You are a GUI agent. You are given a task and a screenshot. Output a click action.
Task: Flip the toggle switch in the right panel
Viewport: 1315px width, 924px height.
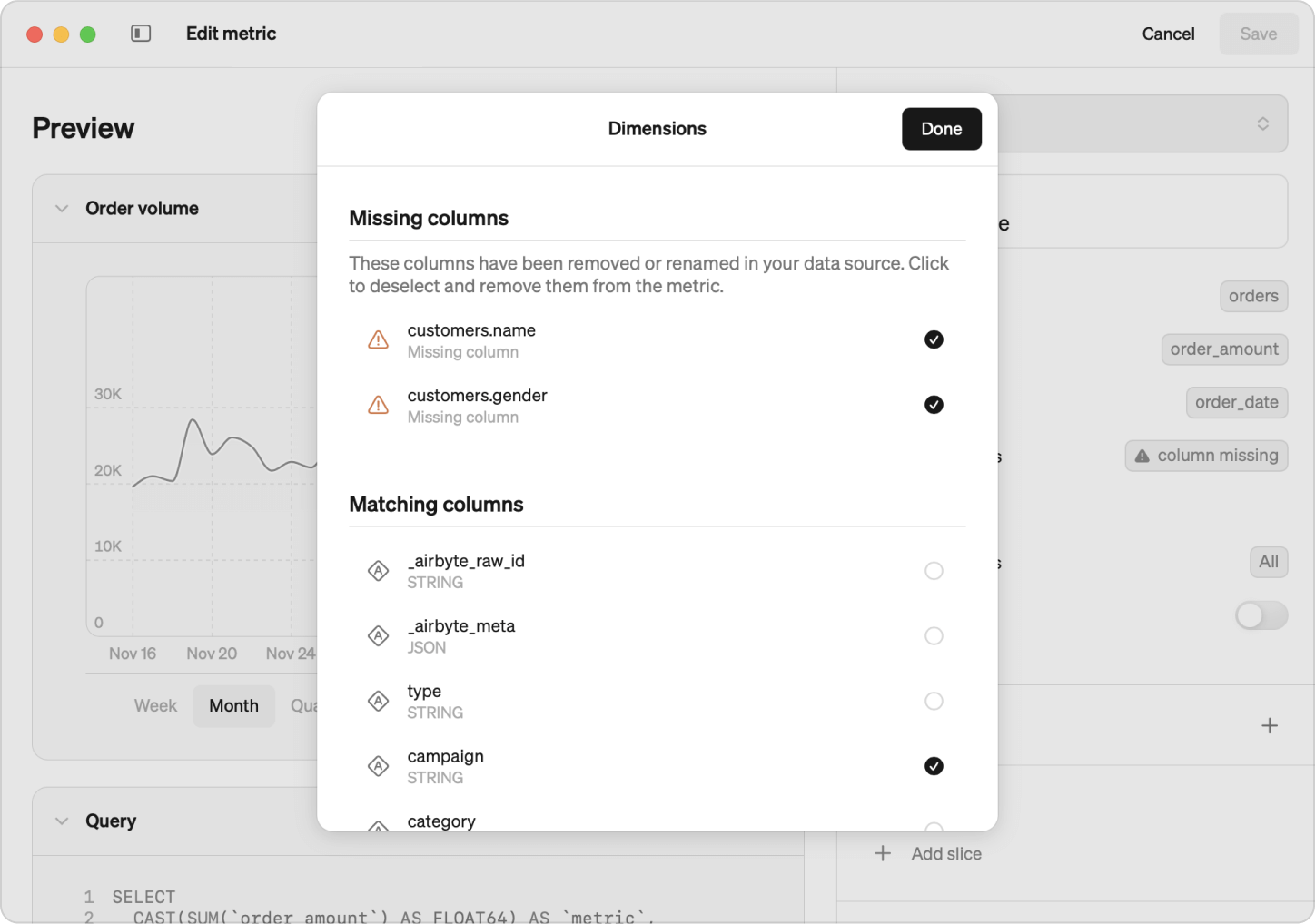click(1261, 615)
